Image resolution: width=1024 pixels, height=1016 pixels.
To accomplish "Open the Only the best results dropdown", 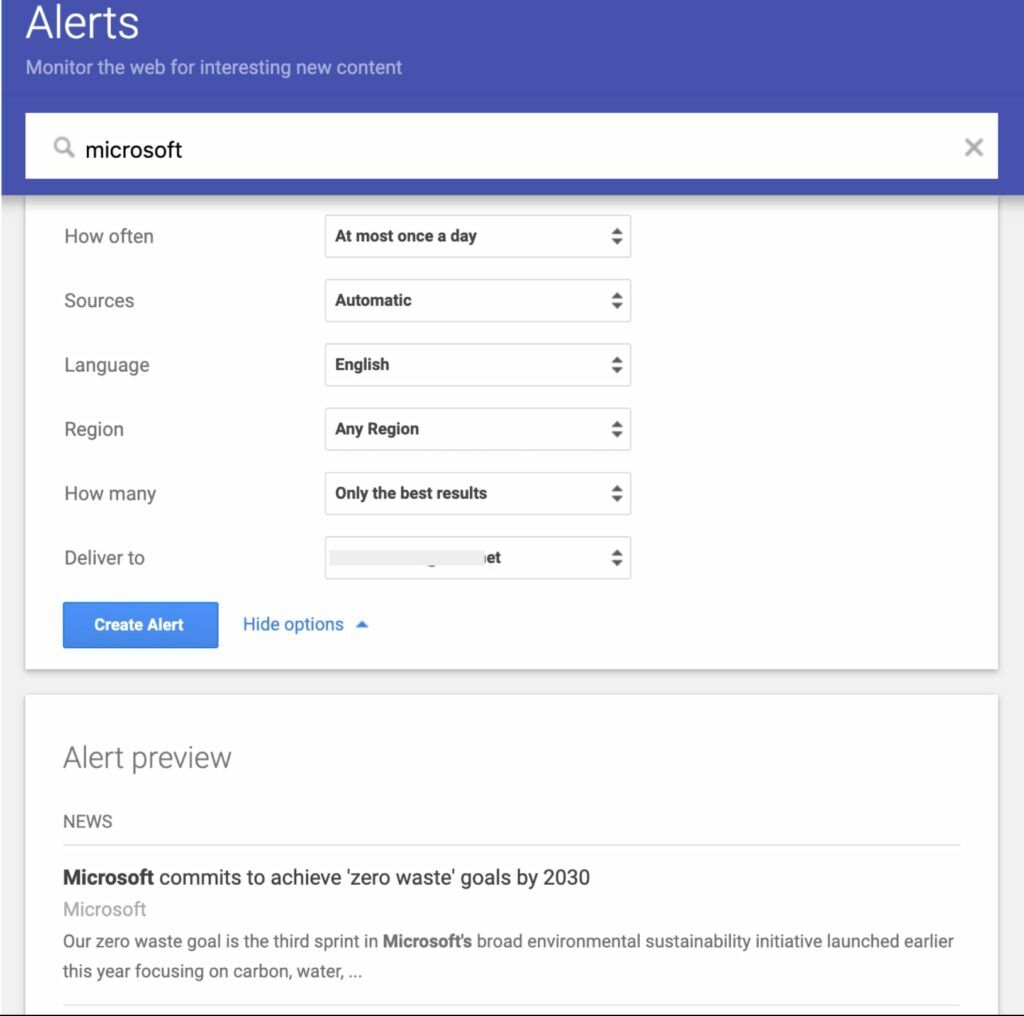I will point(477,494).
